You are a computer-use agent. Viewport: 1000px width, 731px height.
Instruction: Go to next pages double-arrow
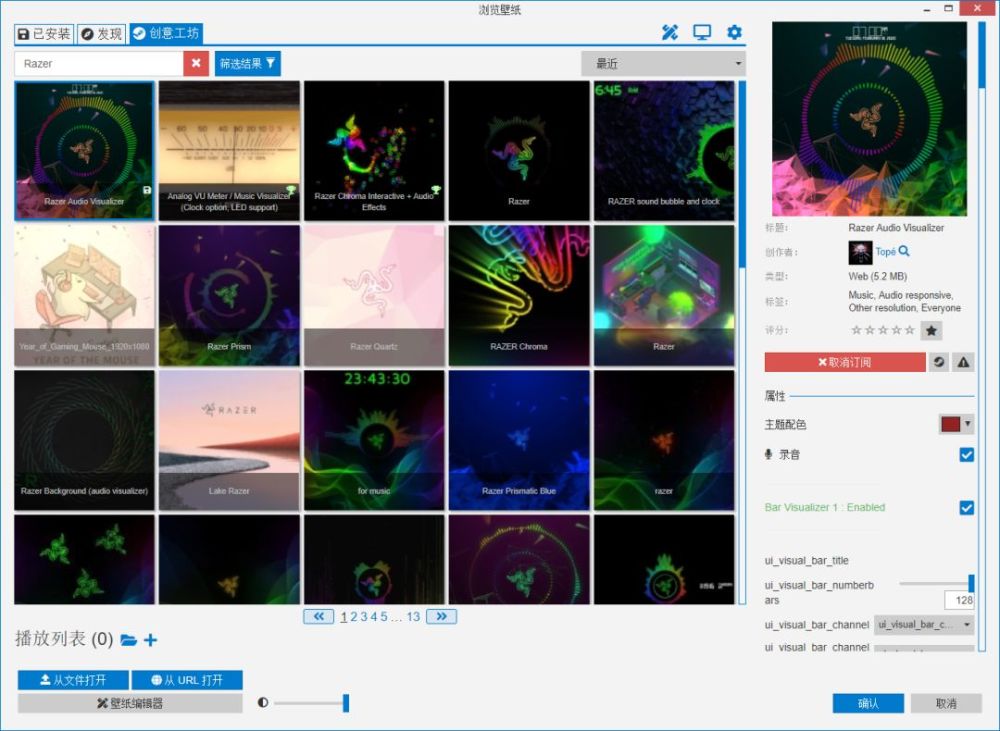[x=441, y=616]
